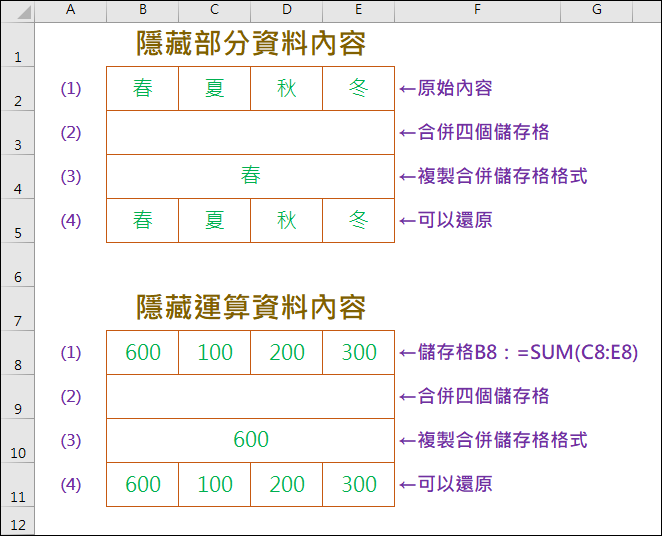Viewport: 662px width, 536px height.
Task: Select cell B11 with value 600
Action: tap(143, 485)
